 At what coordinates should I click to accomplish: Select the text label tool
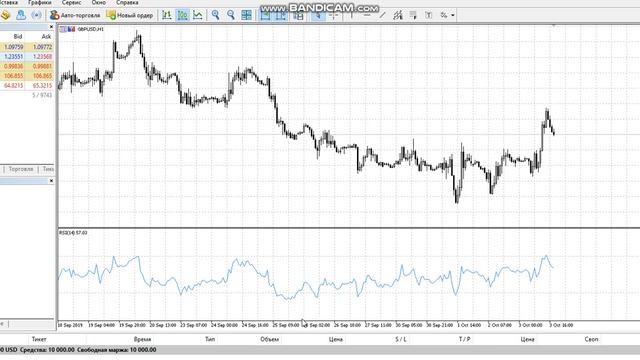click(x=429, y=16)
